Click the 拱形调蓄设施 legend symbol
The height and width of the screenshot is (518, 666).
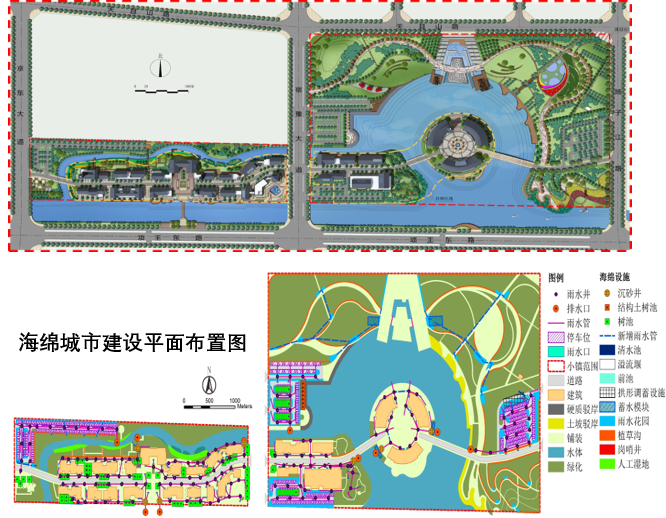[x=606, y=395]
